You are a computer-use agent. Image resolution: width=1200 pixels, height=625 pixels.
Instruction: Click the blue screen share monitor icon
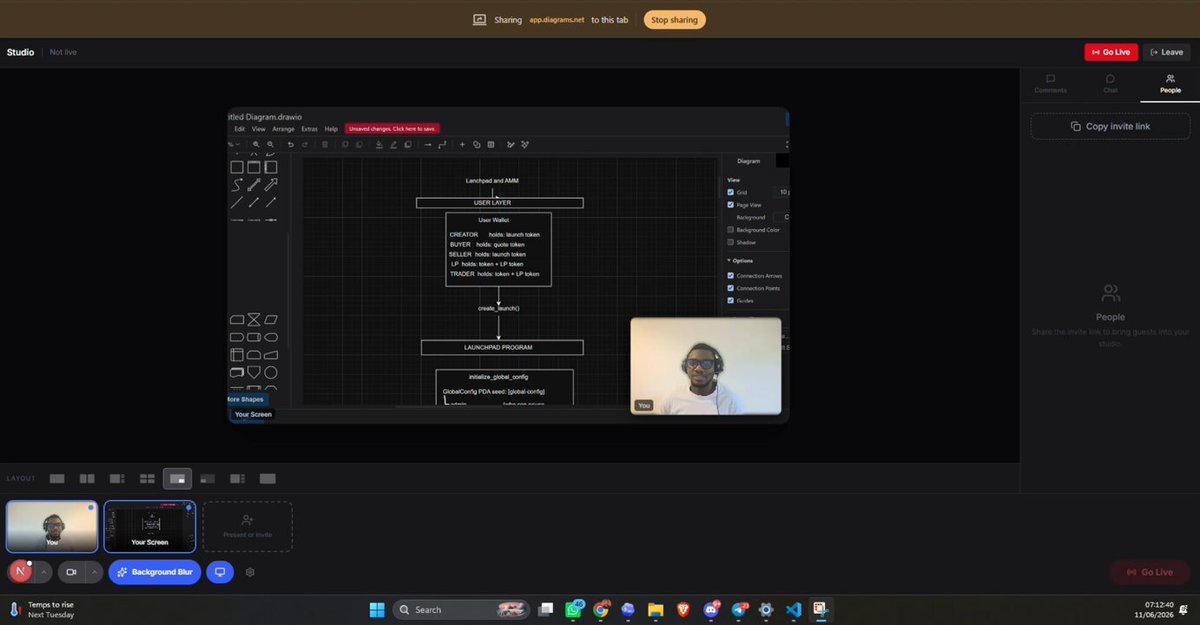(x=220, y=572)
